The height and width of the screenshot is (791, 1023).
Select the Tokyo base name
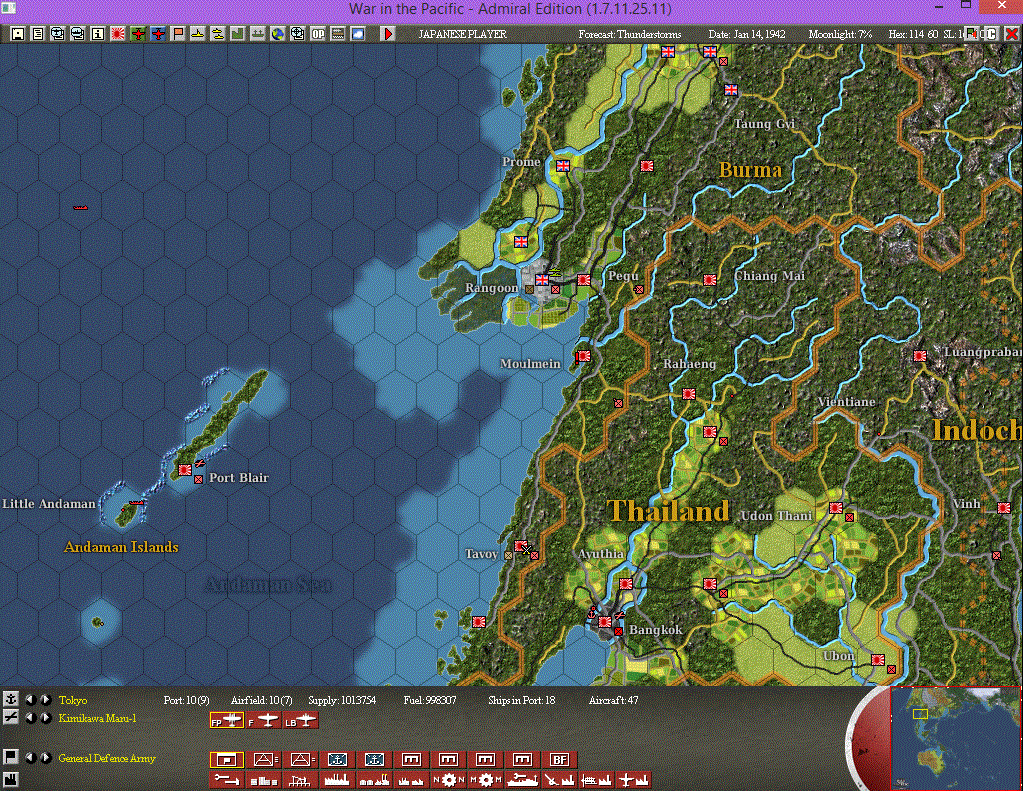click(72, 700)
